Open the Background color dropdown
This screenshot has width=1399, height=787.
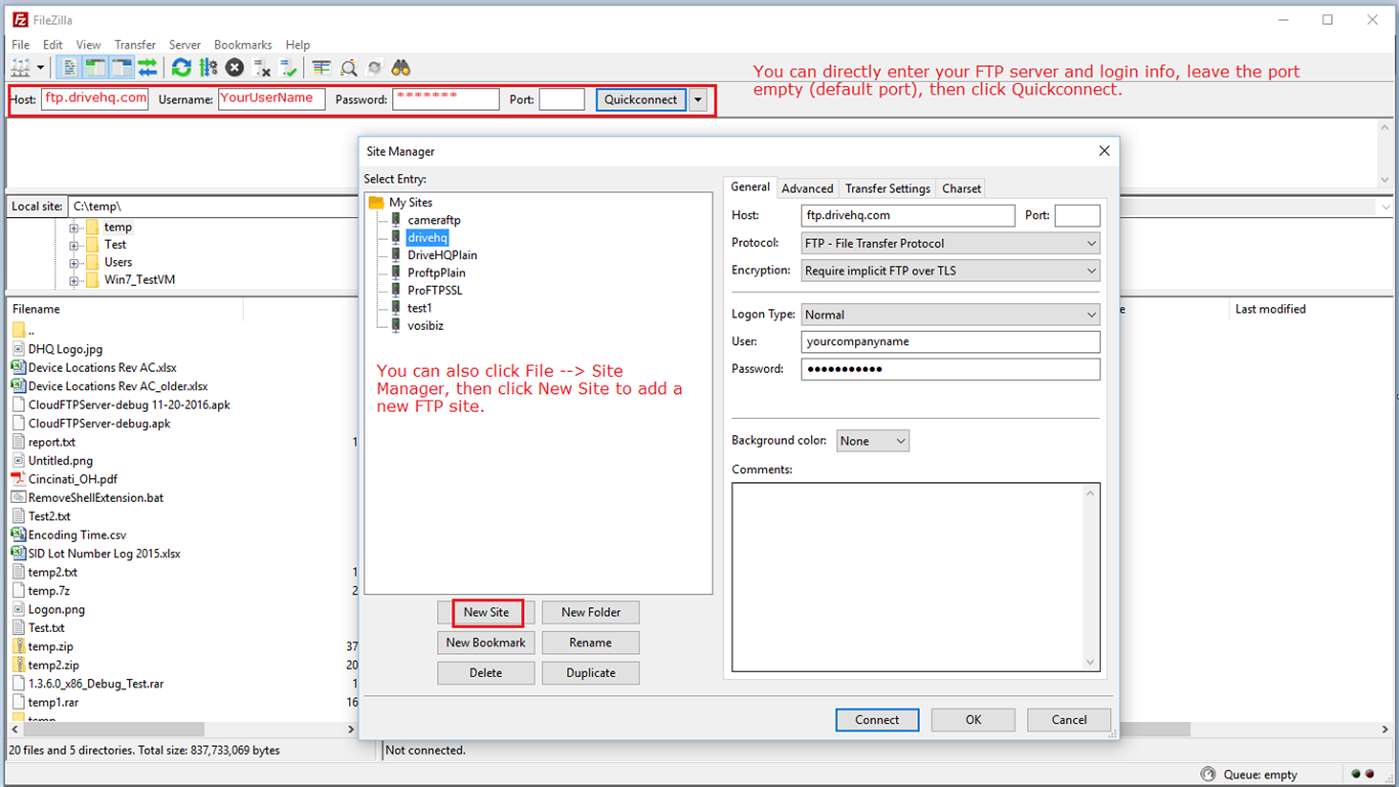[x=872, y=441]
